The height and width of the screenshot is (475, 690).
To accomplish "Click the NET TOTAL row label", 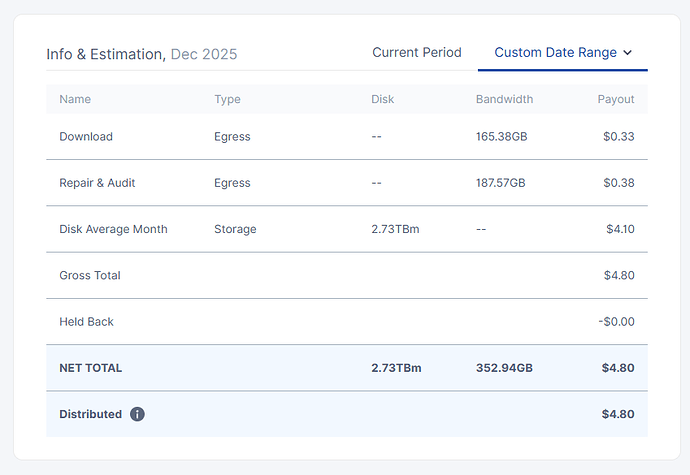I will click(x=91, y=368).
